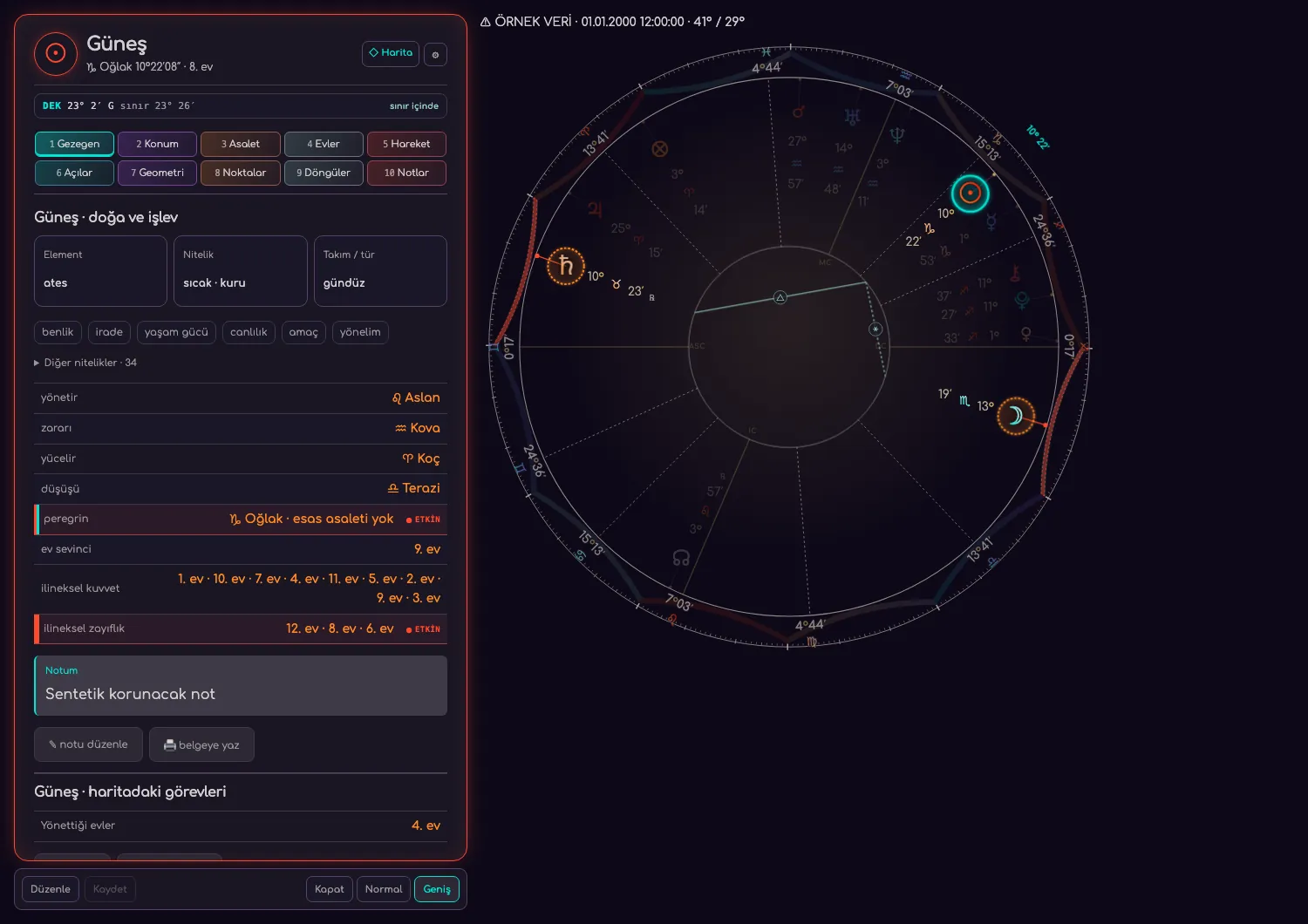The image size is (1308, 924).
Task: Select the Moon glyph on the chart
Action: click(1016, 416)
